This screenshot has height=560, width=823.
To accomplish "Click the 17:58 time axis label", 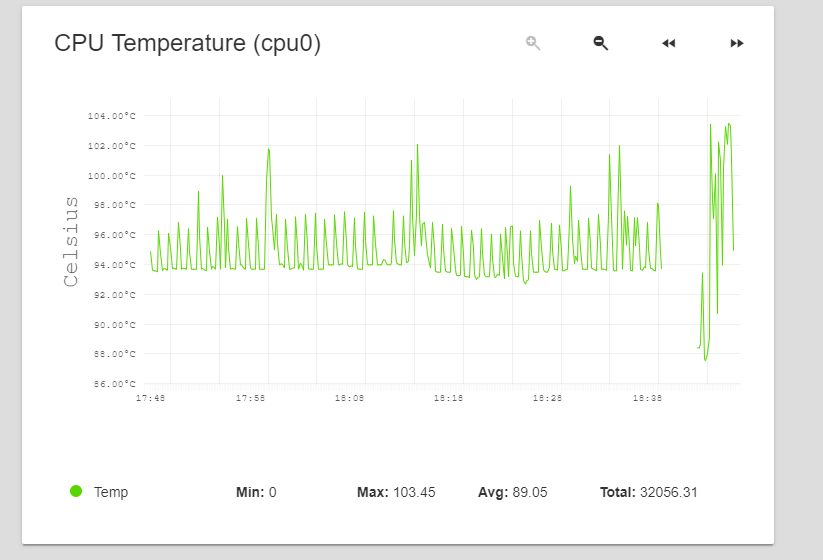I will click(250, 398).
